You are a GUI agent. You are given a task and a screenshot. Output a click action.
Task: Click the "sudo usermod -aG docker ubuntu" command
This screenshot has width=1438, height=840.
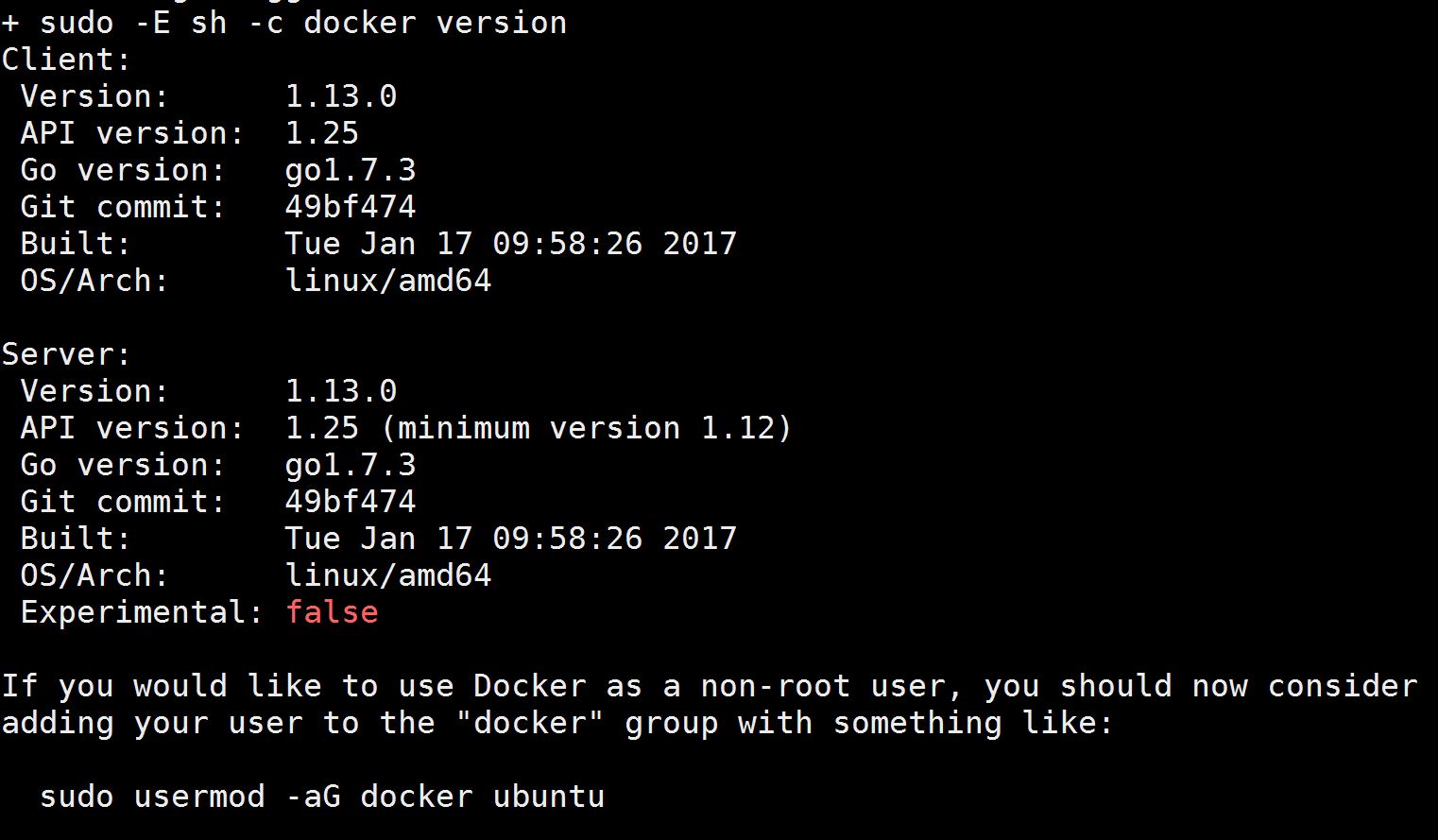pos(321,797)
